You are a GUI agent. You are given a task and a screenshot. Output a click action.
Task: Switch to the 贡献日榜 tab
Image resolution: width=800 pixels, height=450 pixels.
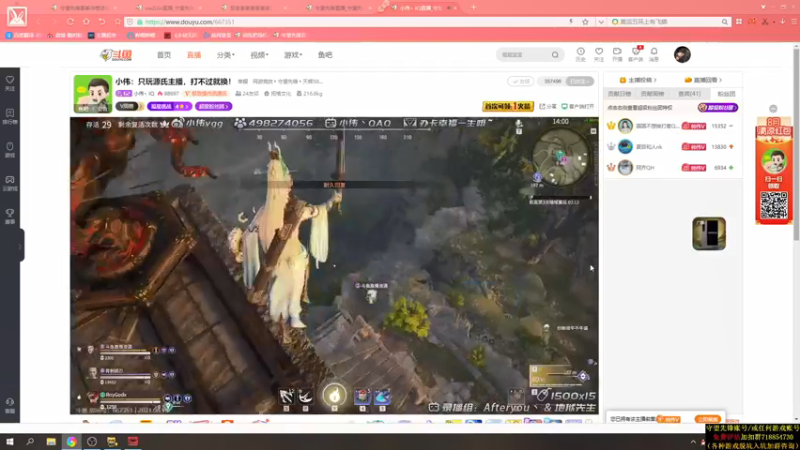click(x=619, y=94)
